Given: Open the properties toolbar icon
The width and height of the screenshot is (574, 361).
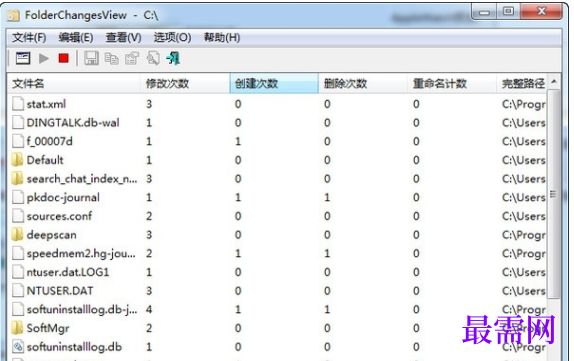Looking at the screenshot, I should (132, 58).
